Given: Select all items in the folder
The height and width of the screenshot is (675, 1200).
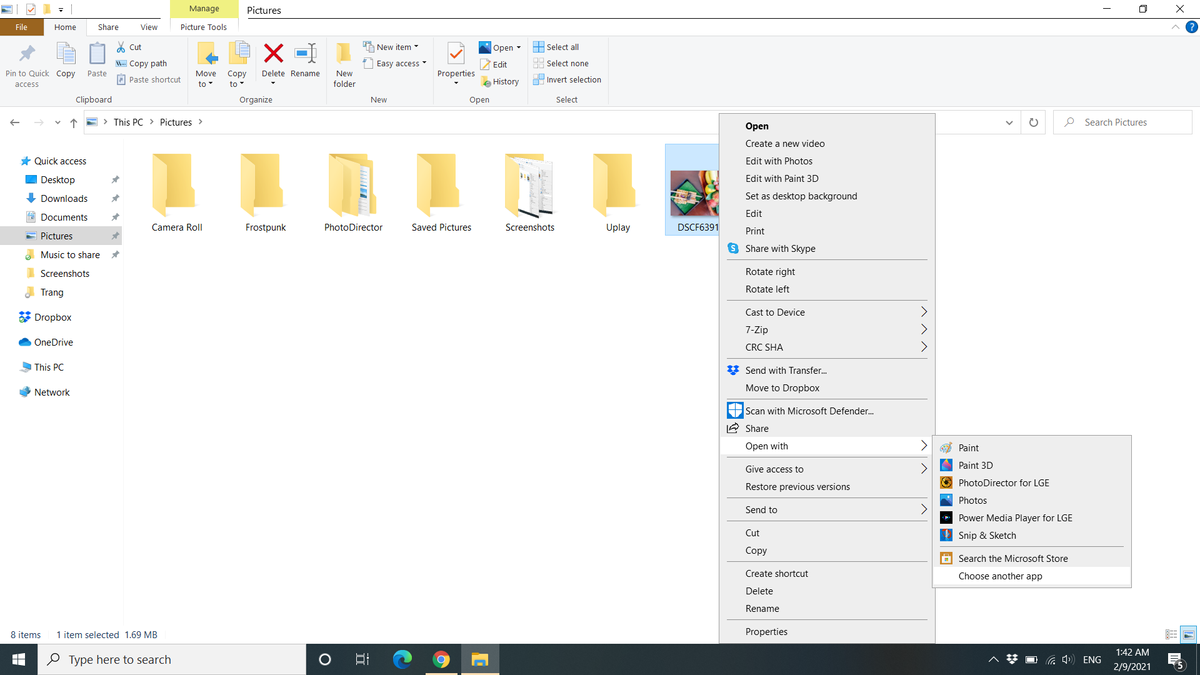Looking at the screenshot, I should pos(561,46).
